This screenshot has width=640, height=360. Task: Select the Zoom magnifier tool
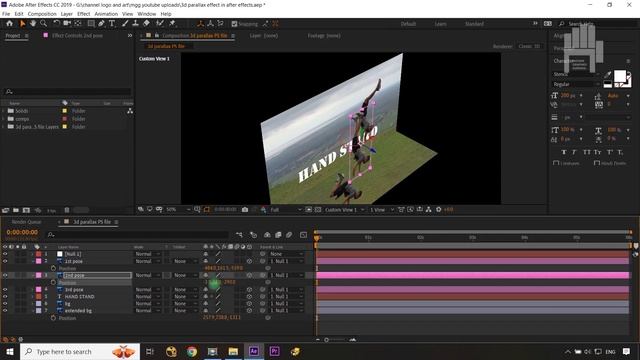[x=43, y=24]
